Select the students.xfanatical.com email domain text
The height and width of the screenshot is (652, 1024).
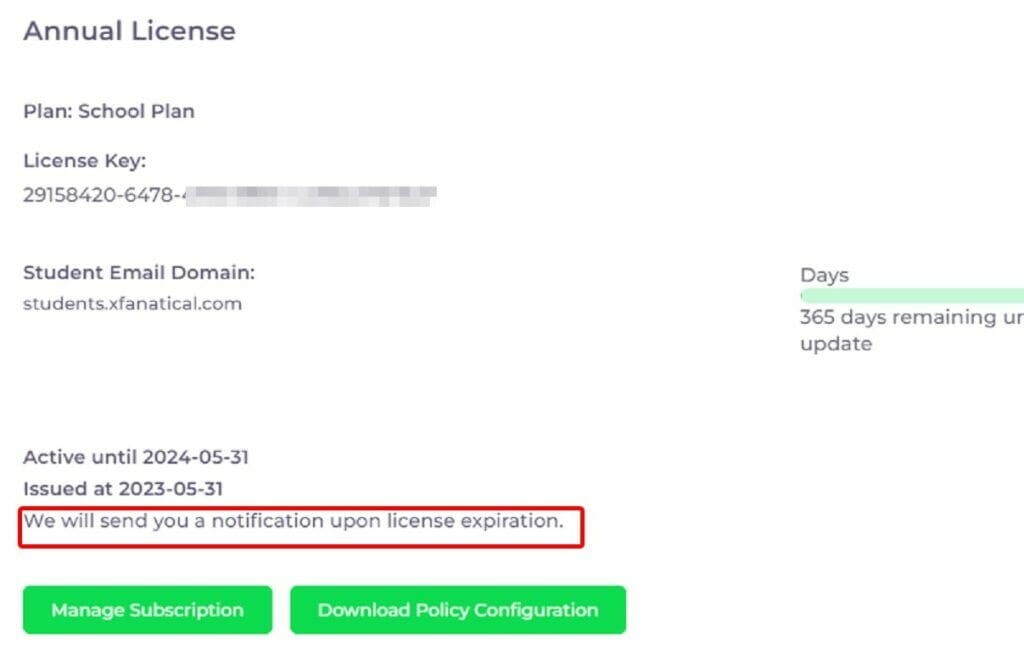click(x=131, y=304)
